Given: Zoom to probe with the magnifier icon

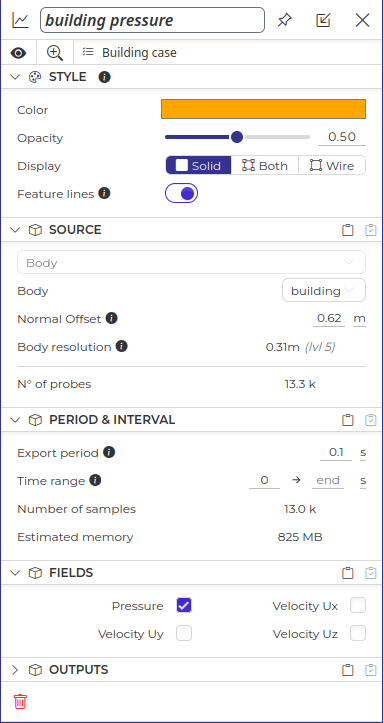Looking at the screenshot, I should [x=55, y=53].
